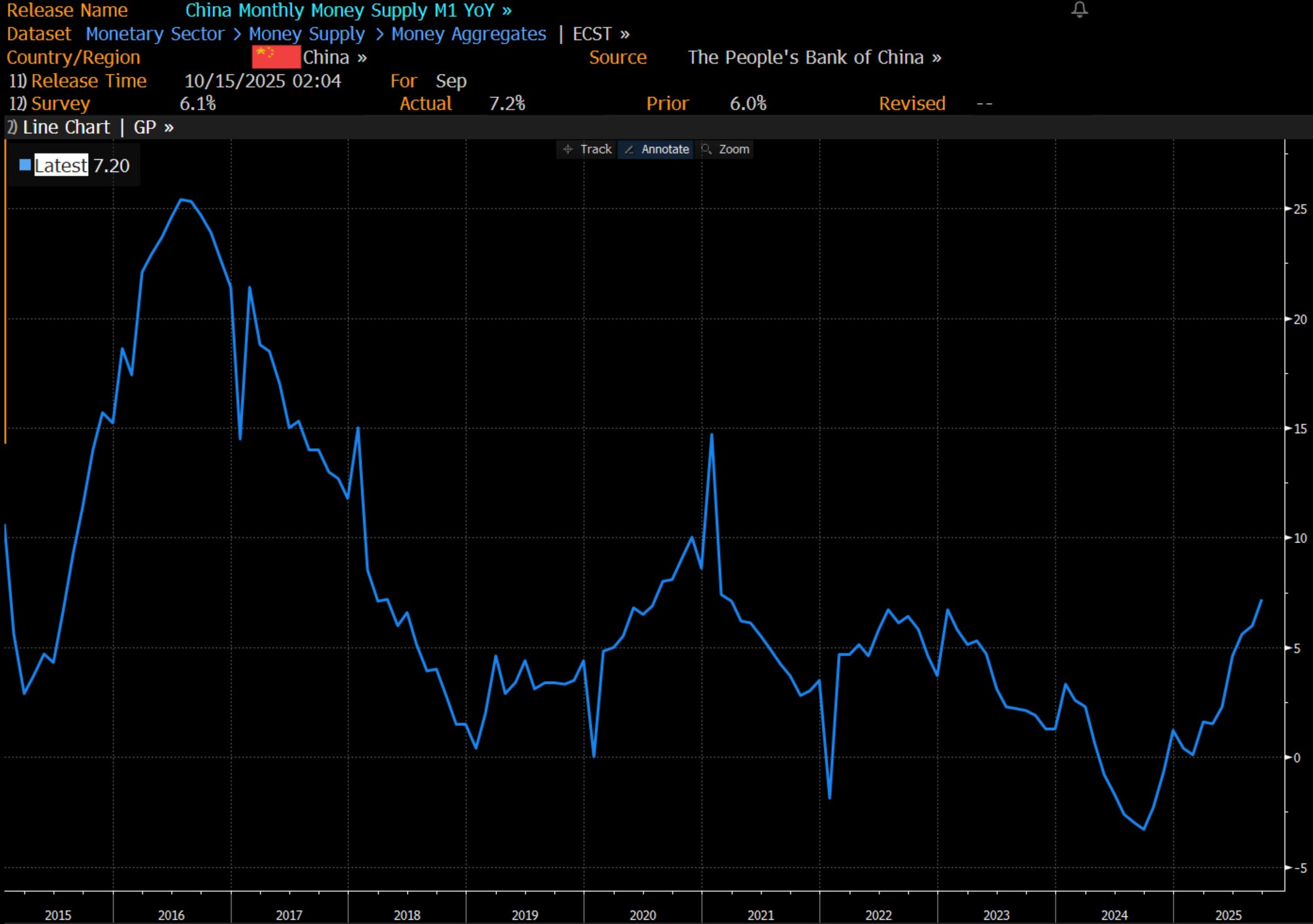Click the 2020 label on time axis

pos(642,915)
